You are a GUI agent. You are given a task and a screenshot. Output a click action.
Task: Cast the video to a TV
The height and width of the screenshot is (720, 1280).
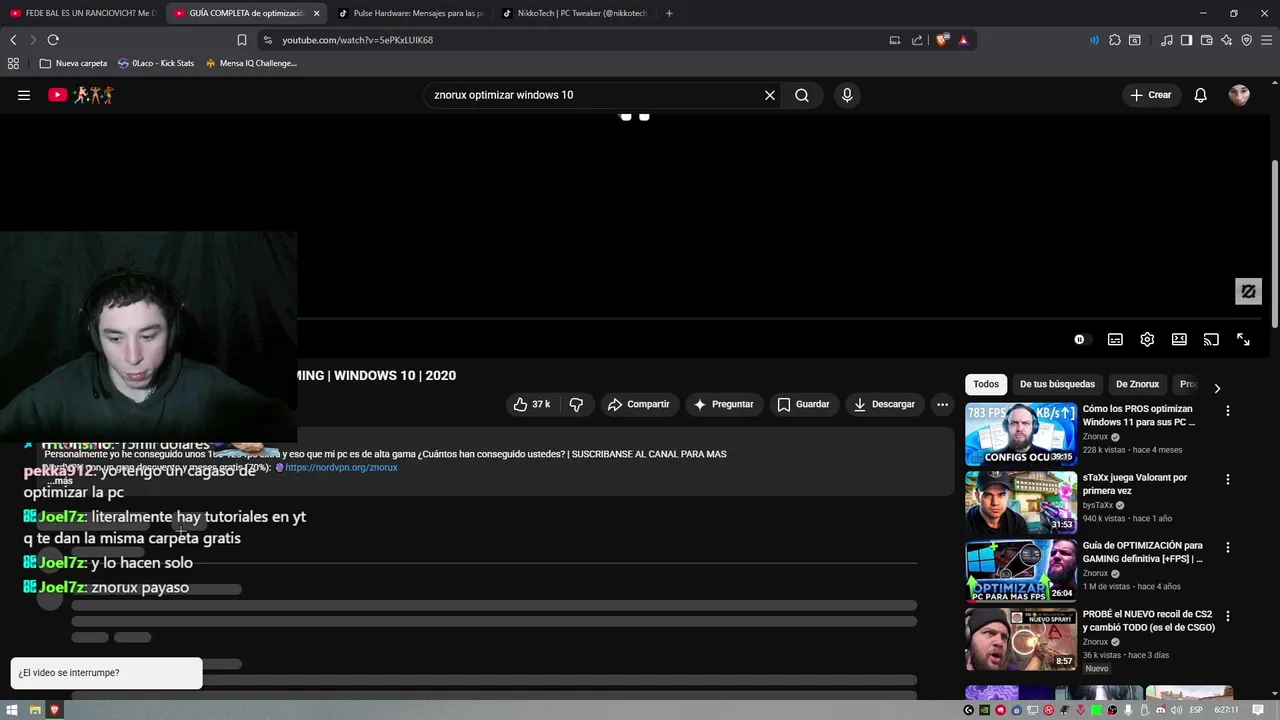1211,340
